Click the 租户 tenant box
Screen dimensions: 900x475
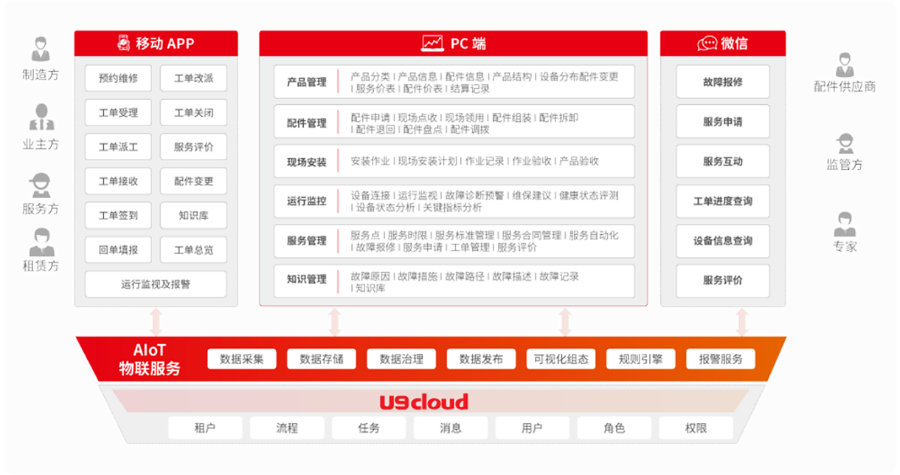tap(205, 428)
